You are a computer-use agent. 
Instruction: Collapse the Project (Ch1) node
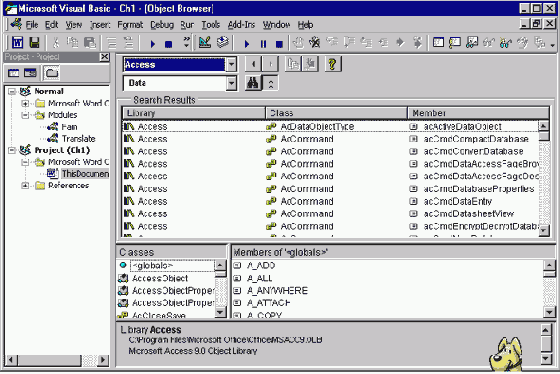12,150
